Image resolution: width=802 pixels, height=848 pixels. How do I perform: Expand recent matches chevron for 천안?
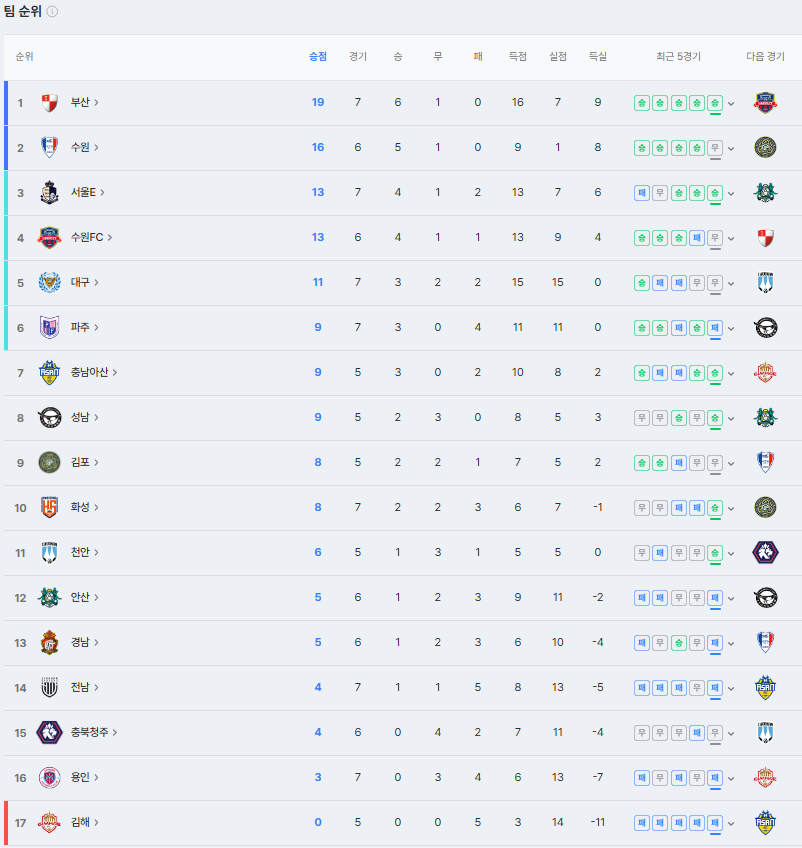731,553
